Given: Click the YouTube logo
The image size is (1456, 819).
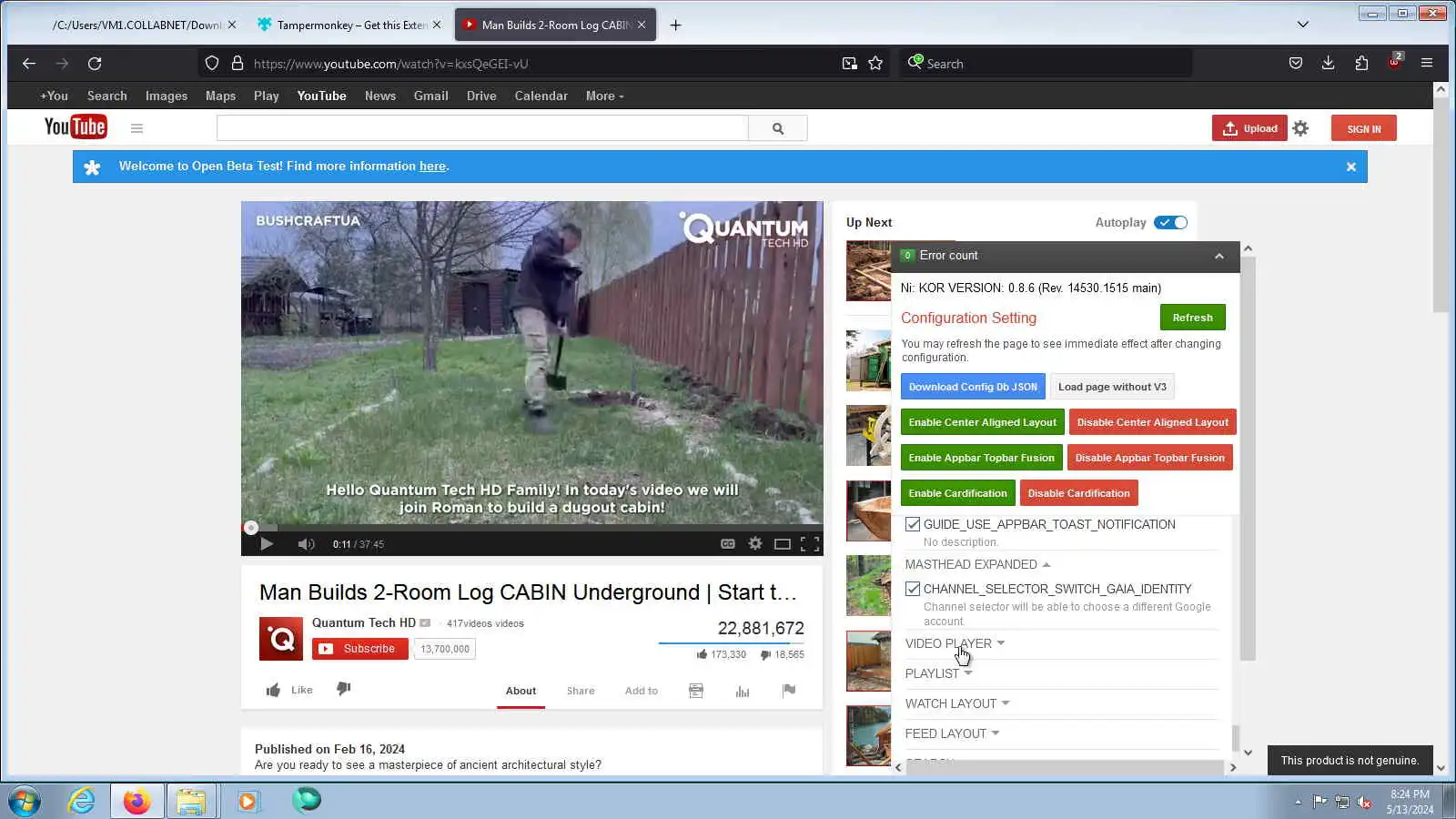Looking at the screenshot, I should click(76, 127).
